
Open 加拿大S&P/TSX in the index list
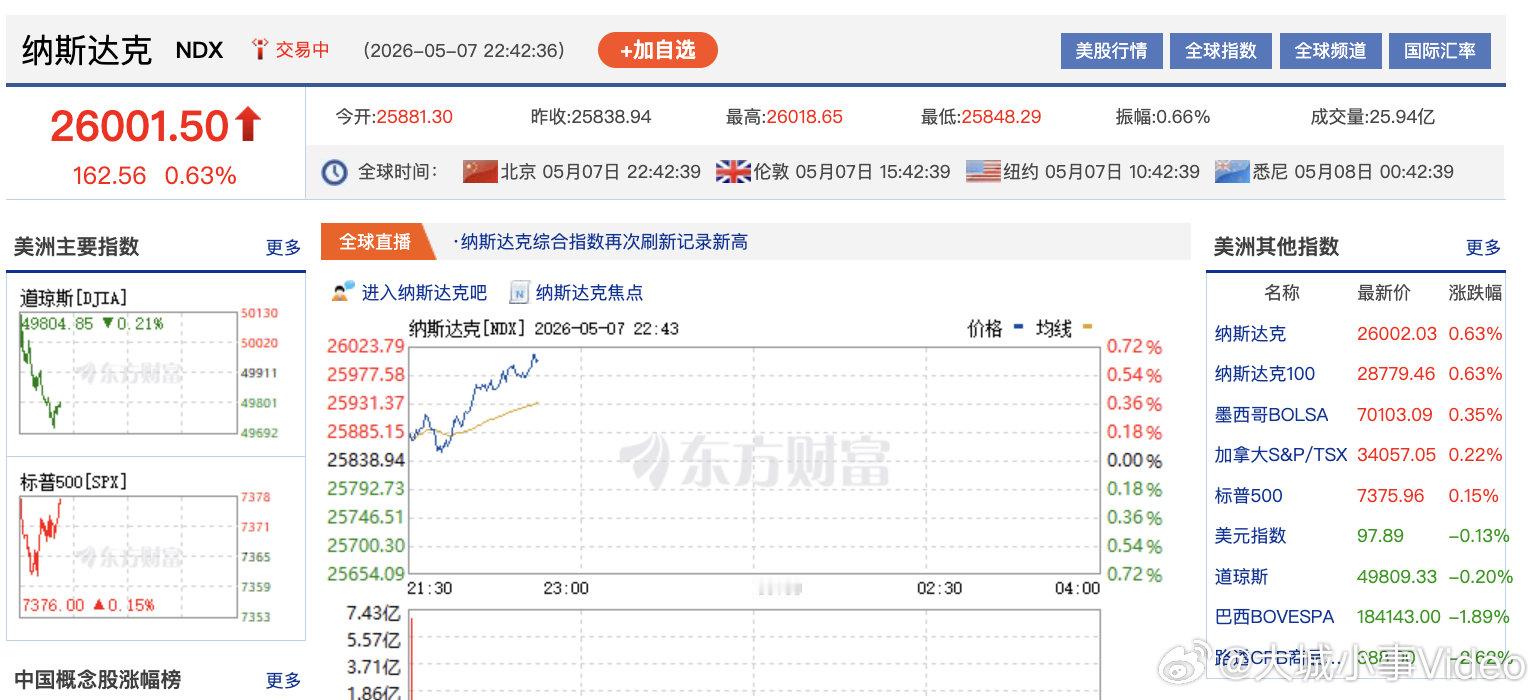1281,454
